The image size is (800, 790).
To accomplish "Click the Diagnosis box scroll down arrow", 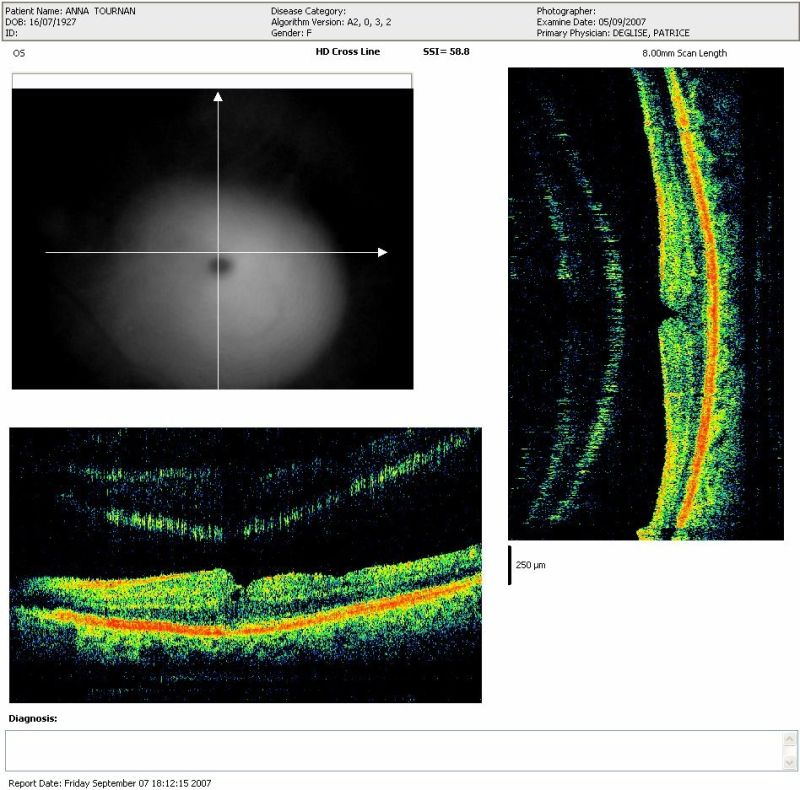I will [790, 761].
